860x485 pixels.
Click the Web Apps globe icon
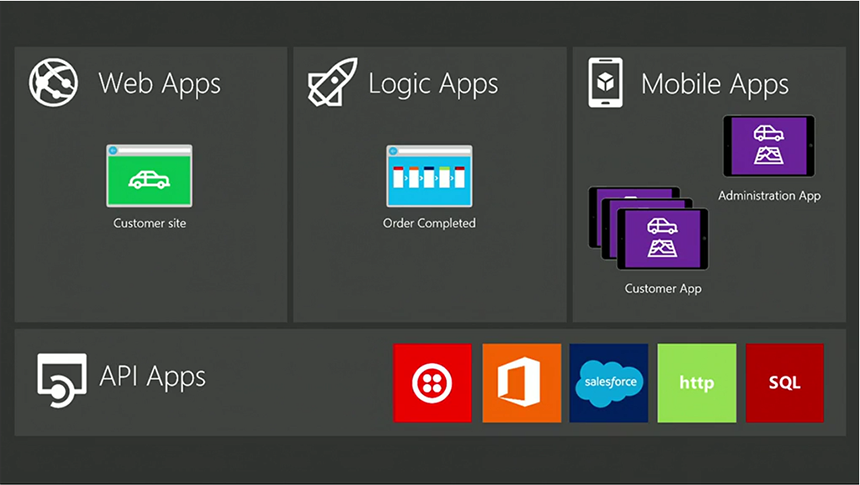[x=53, y=82]
